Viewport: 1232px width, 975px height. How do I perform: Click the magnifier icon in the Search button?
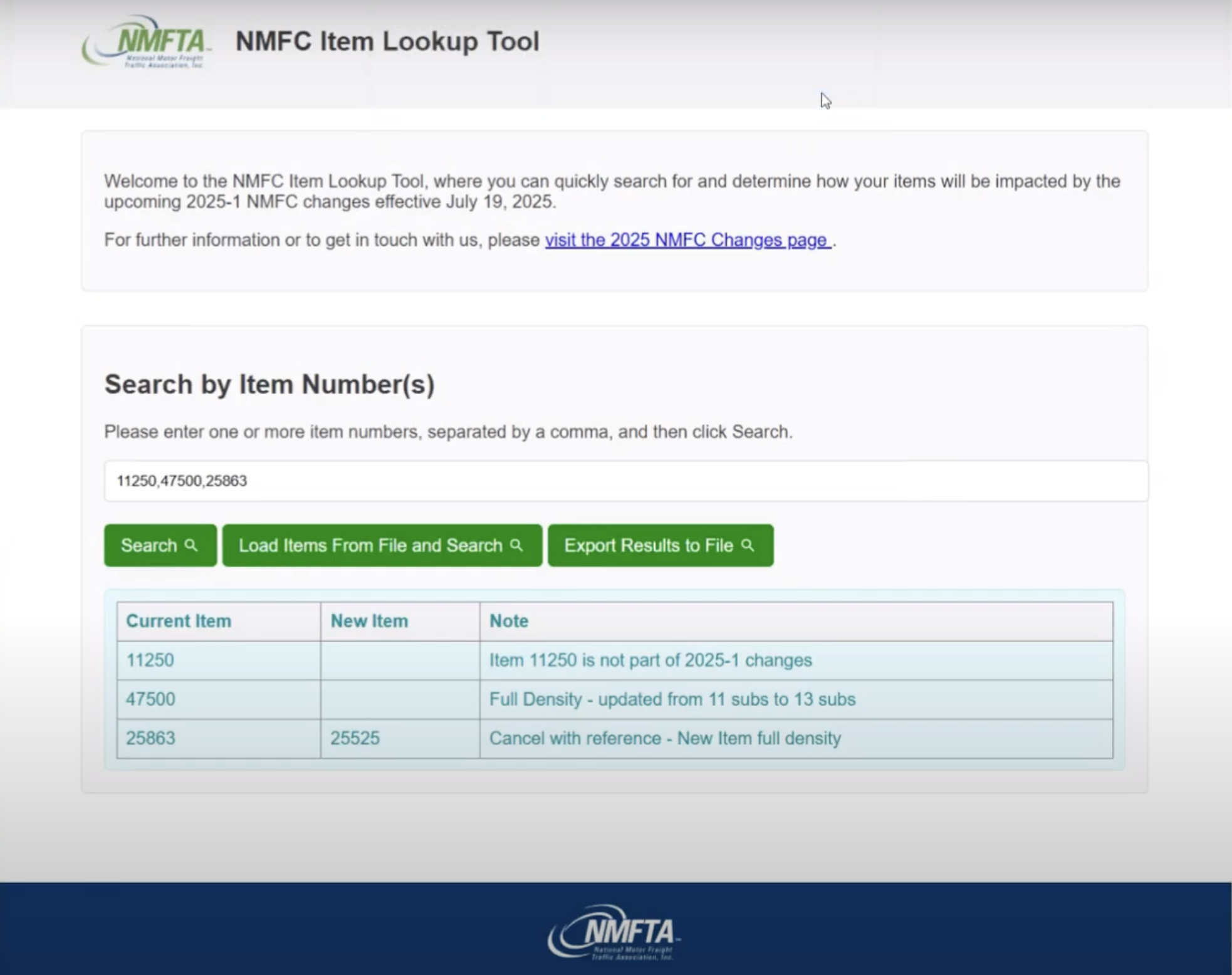click(192, 545)
